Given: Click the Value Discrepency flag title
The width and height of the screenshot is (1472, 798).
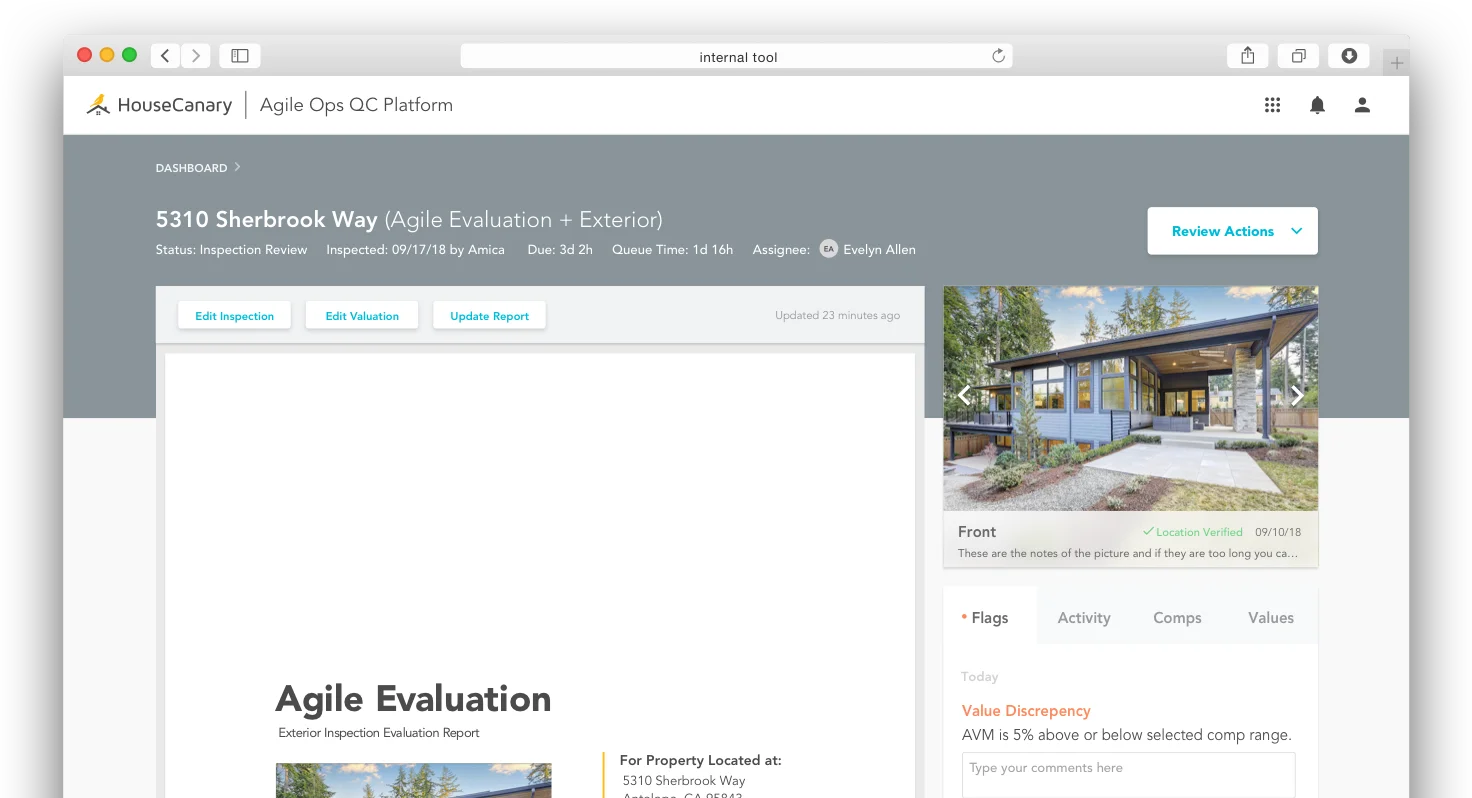Looking at the screenshot, I should pyautogui.click(x=1026, y=711).
